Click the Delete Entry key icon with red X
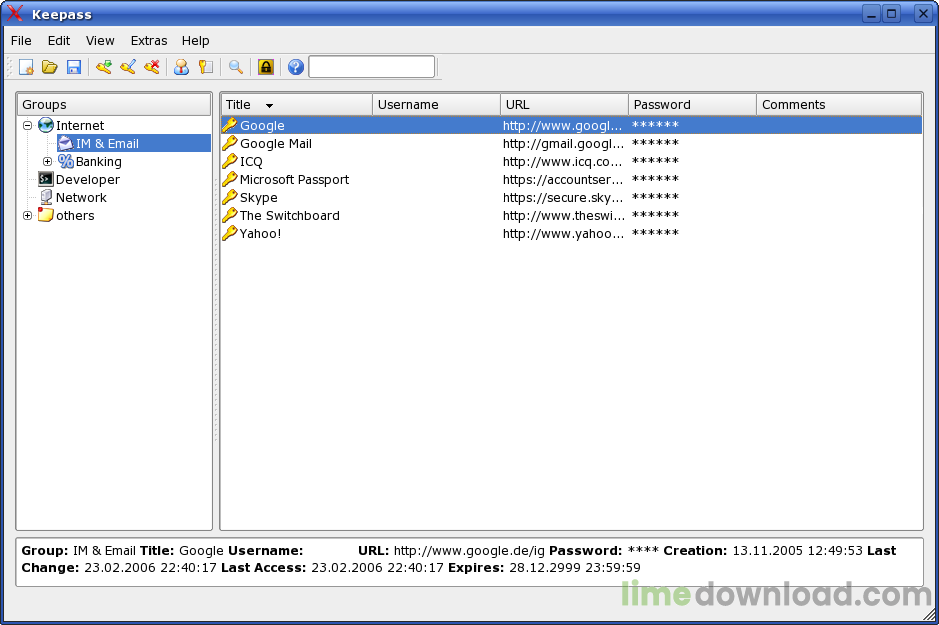 pyautogui.click(x=152, y=67)
